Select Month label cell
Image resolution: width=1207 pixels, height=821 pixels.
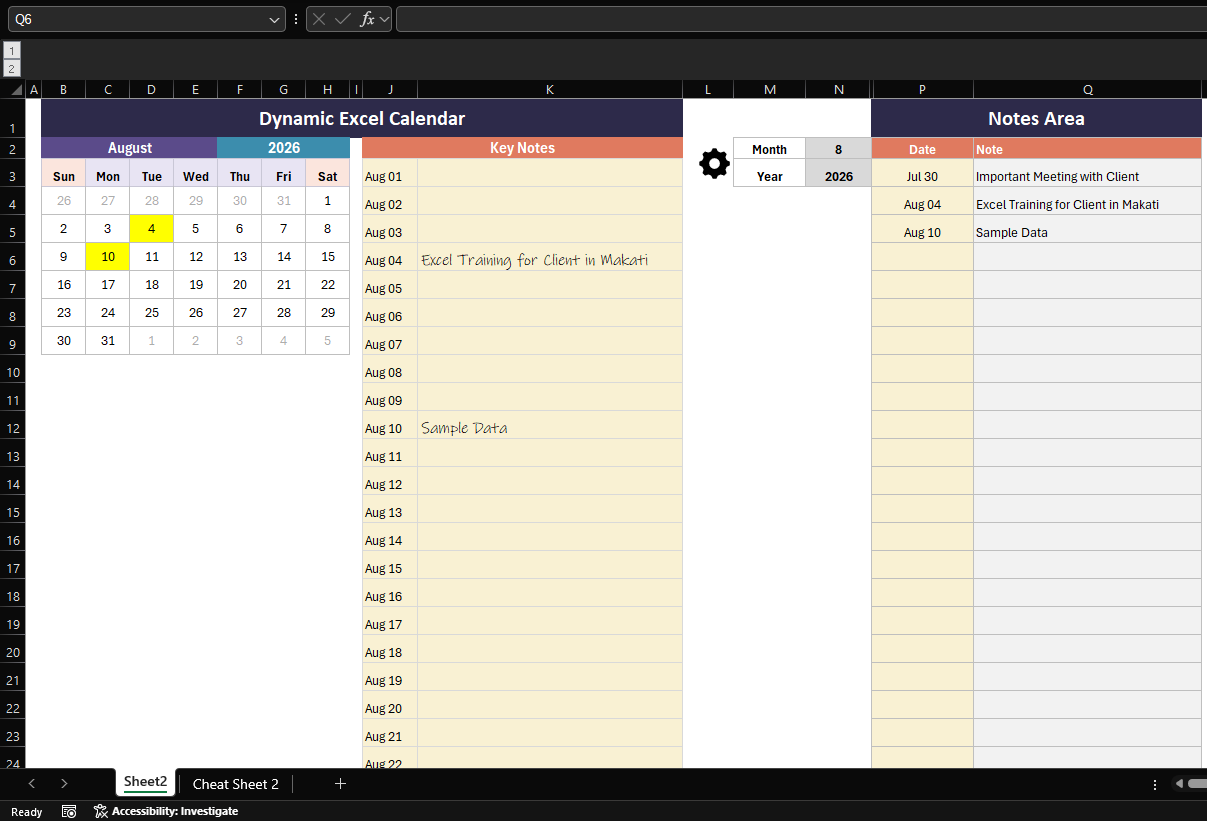[770, 149]
